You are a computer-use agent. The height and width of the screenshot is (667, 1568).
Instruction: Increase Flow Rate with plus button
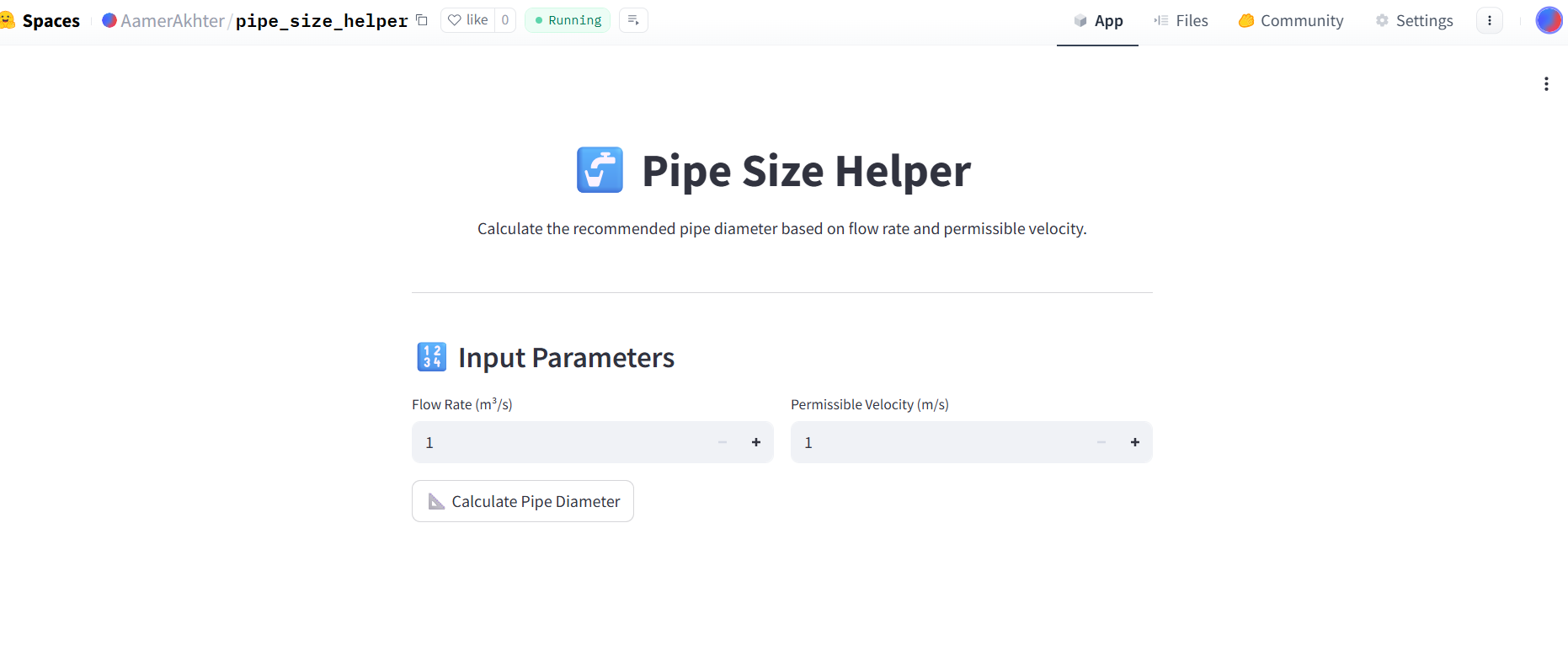[x=756, y=442]
